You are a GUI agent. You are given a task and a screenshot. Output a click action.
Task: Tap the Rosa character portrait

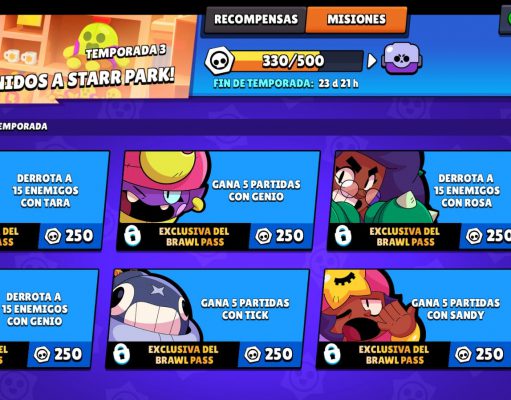380,187
